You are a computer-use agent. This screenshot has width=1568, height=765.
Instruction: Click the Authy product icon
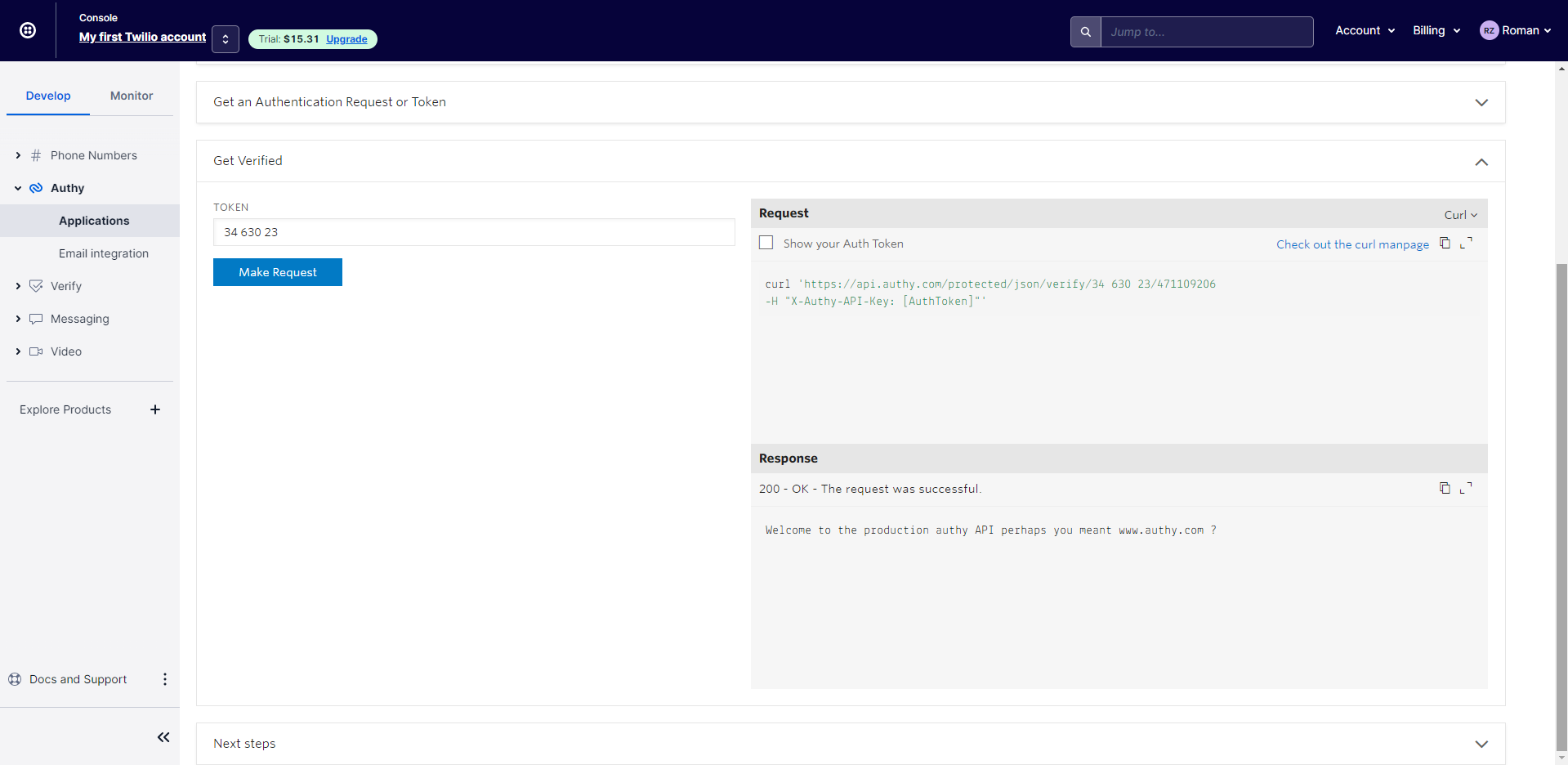click(x=36, y=188)
